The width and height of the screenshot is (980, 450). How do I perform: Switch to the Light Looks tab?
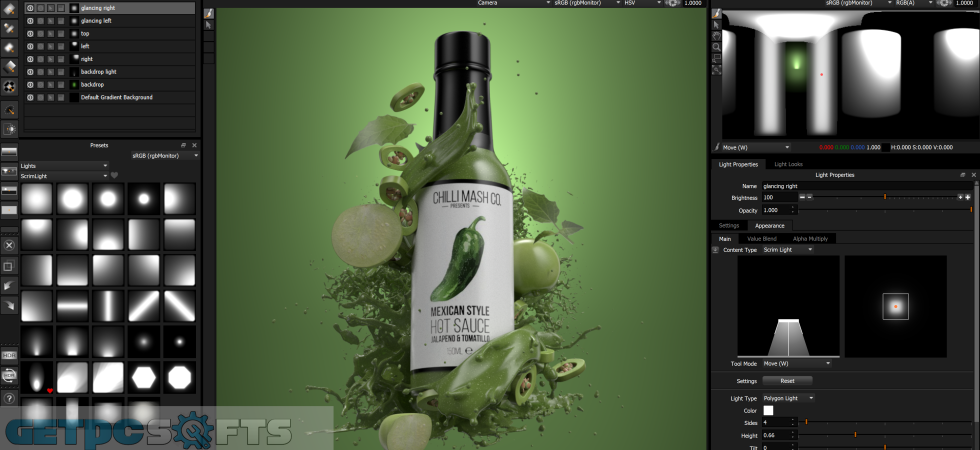tap(788, 164)
